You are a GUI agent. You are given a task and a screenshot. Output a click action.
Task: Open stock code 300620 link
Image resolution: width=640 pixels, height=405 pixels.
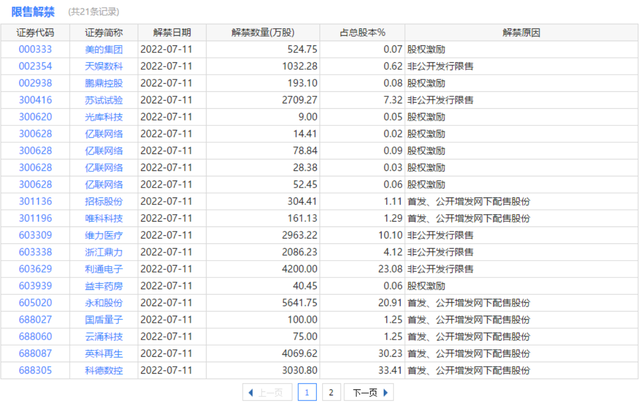coord(35,117)
